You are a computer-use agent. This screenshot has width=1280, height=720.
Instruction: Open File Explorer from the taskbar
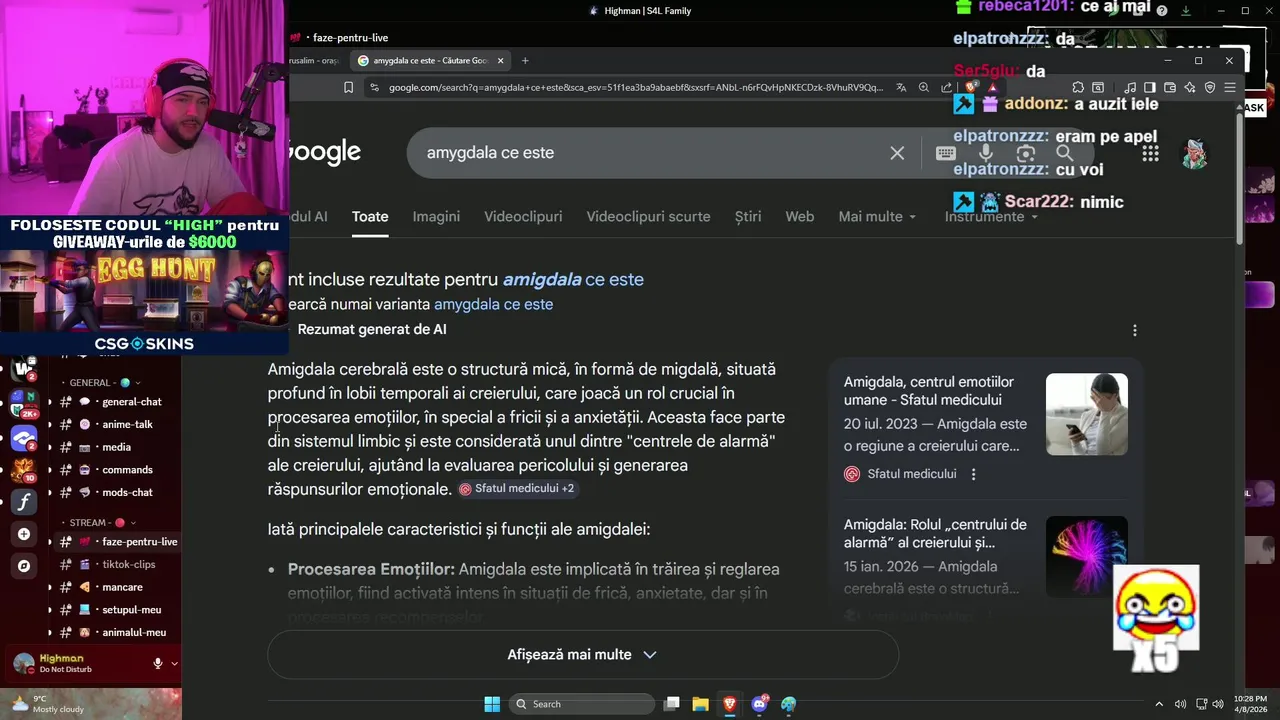[700, 704]
